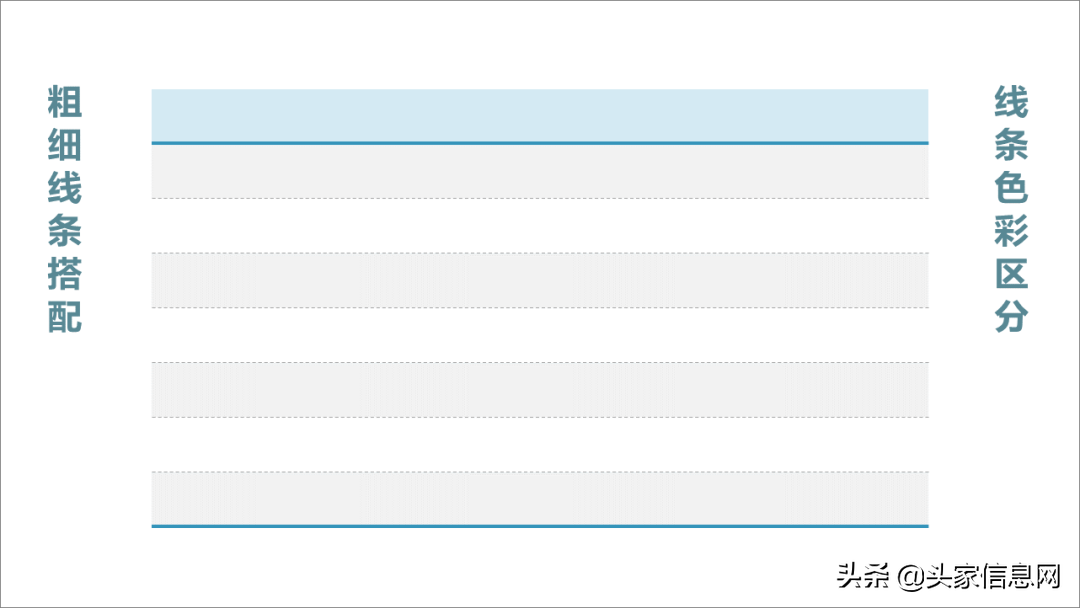Click the 条 character in left title
Image resolution: width=1080 pixels, height=608 pixels.
pos(65,231)
